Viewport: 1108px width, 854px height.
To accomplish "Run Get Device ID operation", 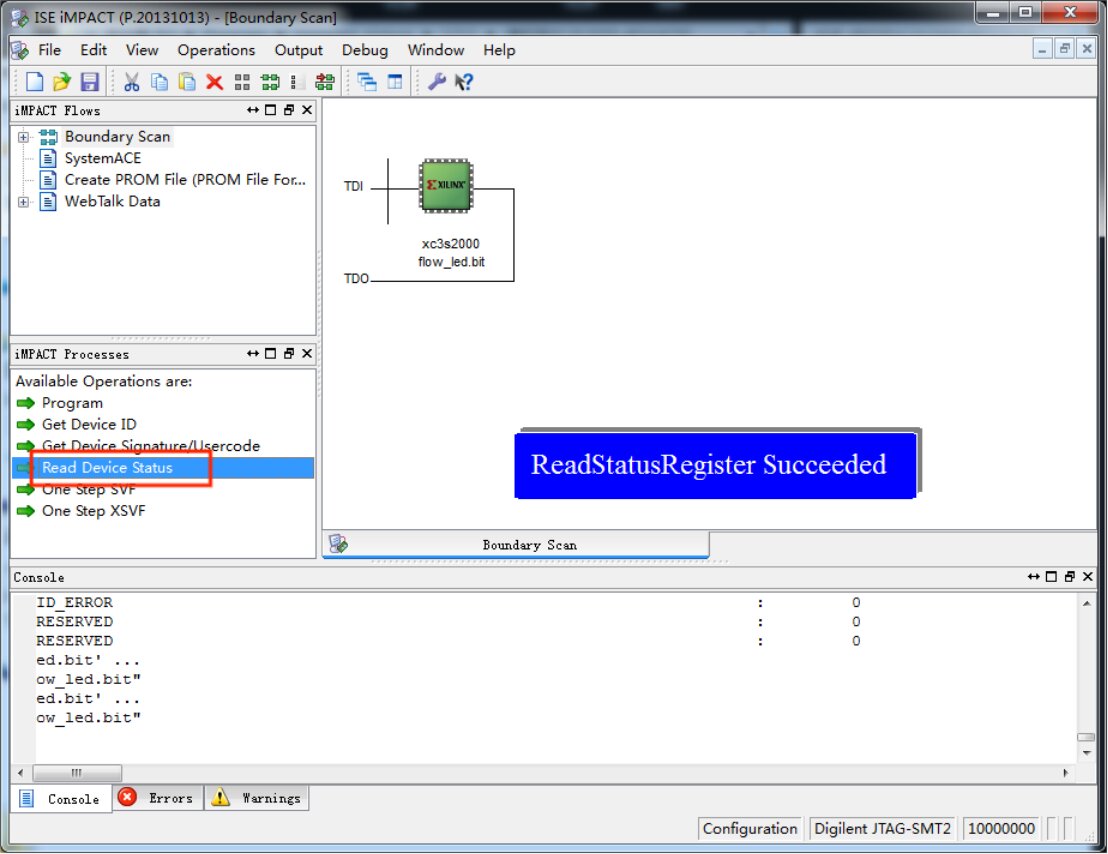I will (89, 424).
